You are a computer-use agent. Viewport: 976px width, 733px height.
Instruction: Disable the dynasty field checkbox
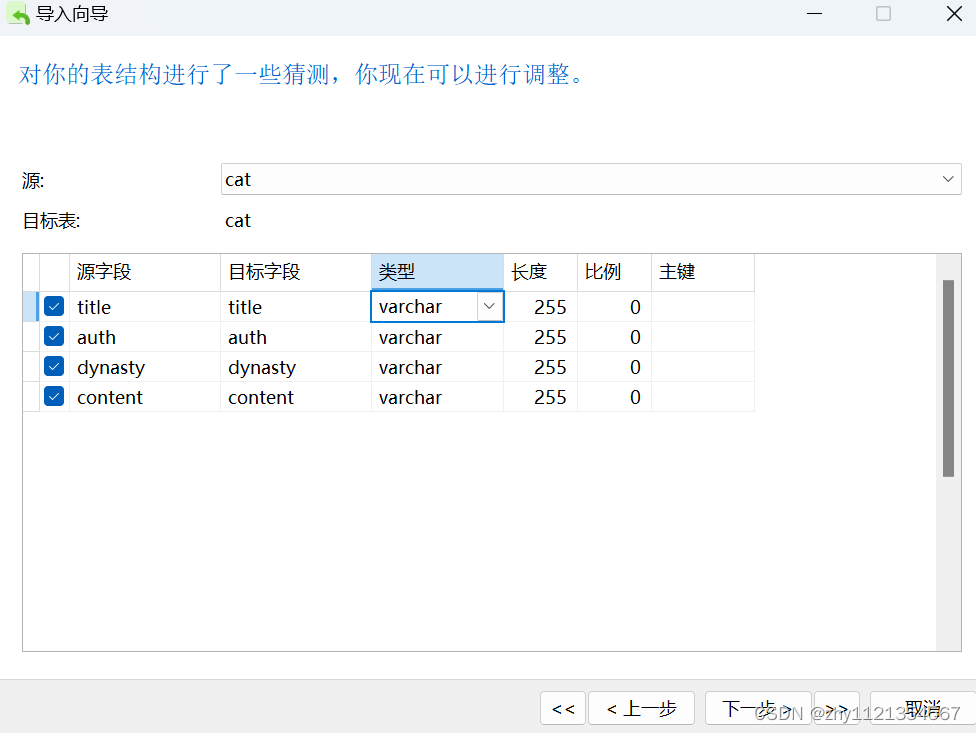(x=53, y=366)
